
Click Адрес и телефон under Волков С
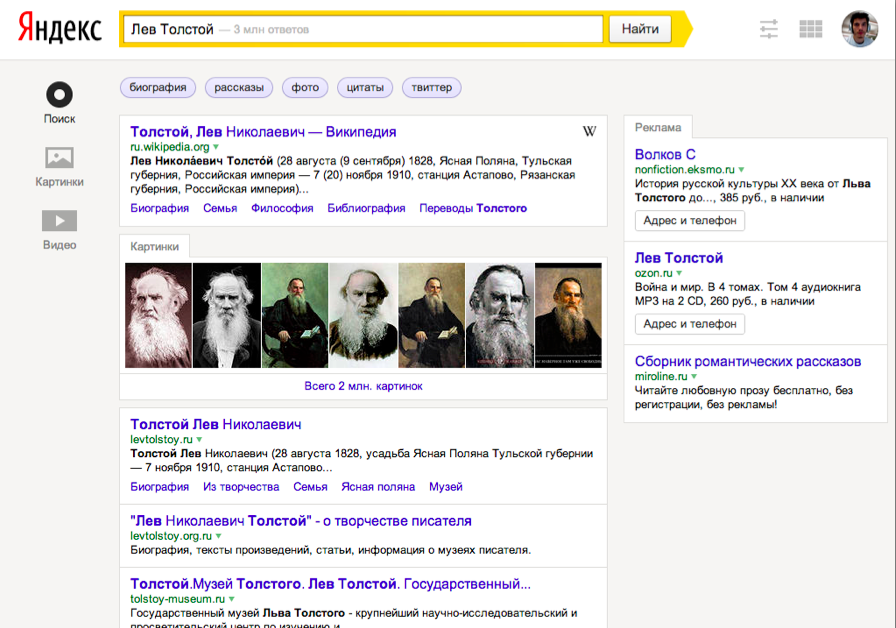[690, 221]
